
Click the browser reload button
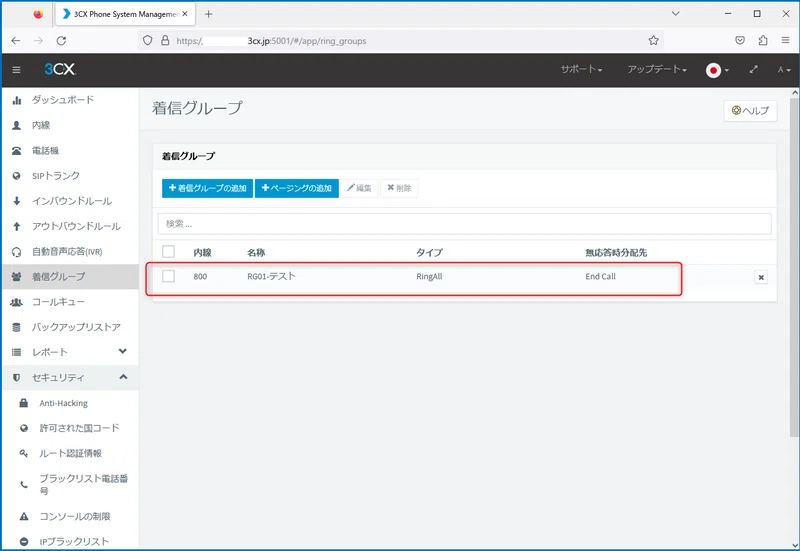point(61,41)
